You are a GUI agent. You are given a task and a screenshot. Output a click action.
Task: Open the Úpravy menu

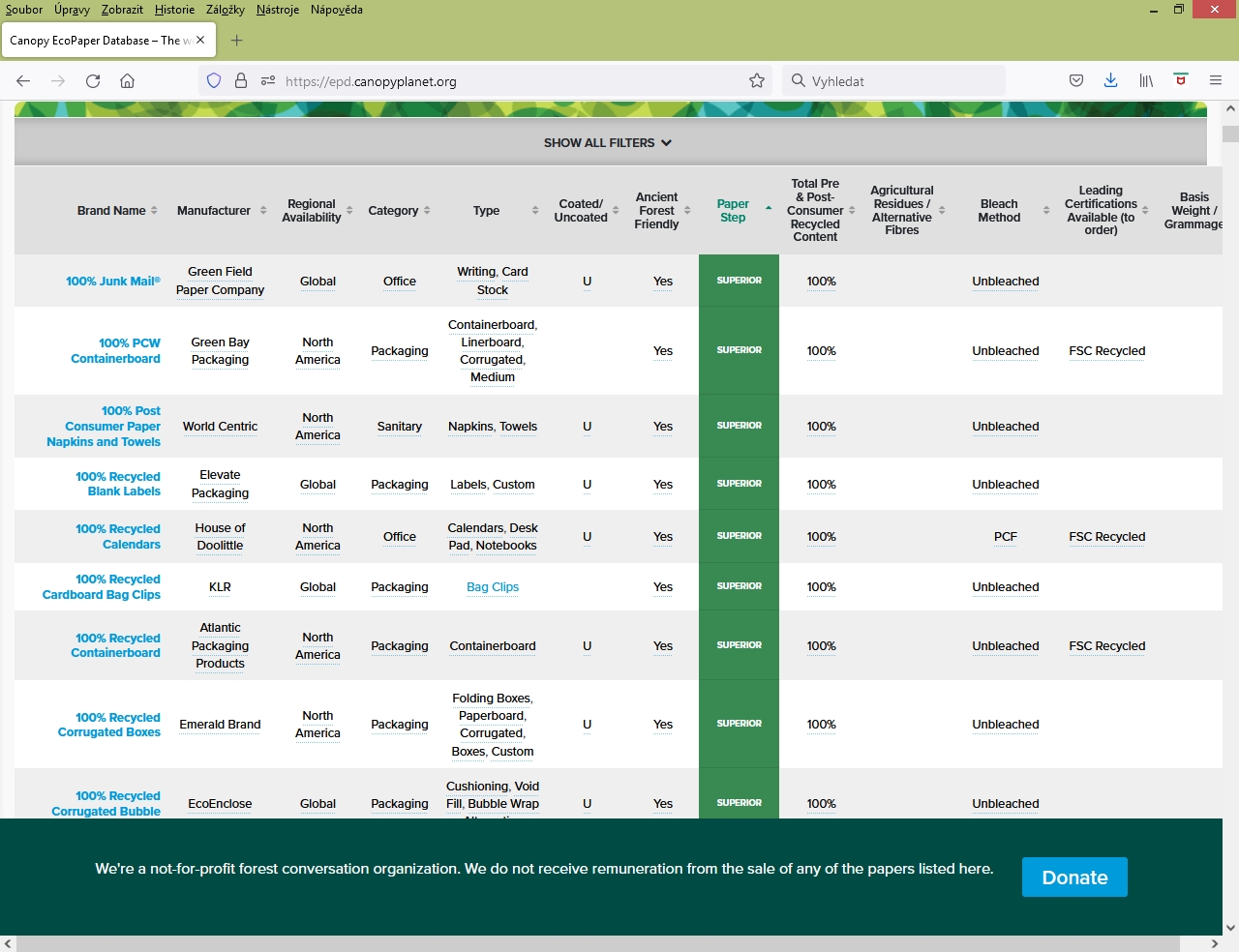coord(72,10)
